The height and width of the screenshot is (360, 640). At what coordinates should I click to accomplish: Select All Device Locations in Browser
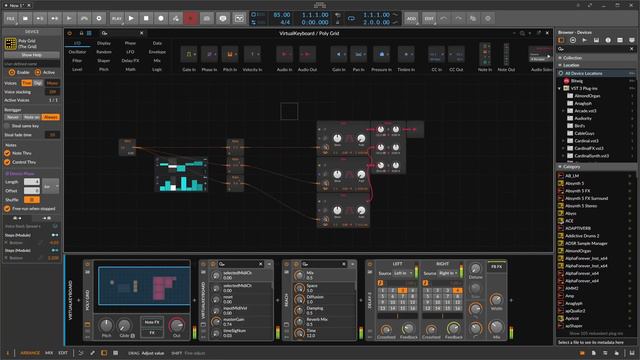(596, 73)
